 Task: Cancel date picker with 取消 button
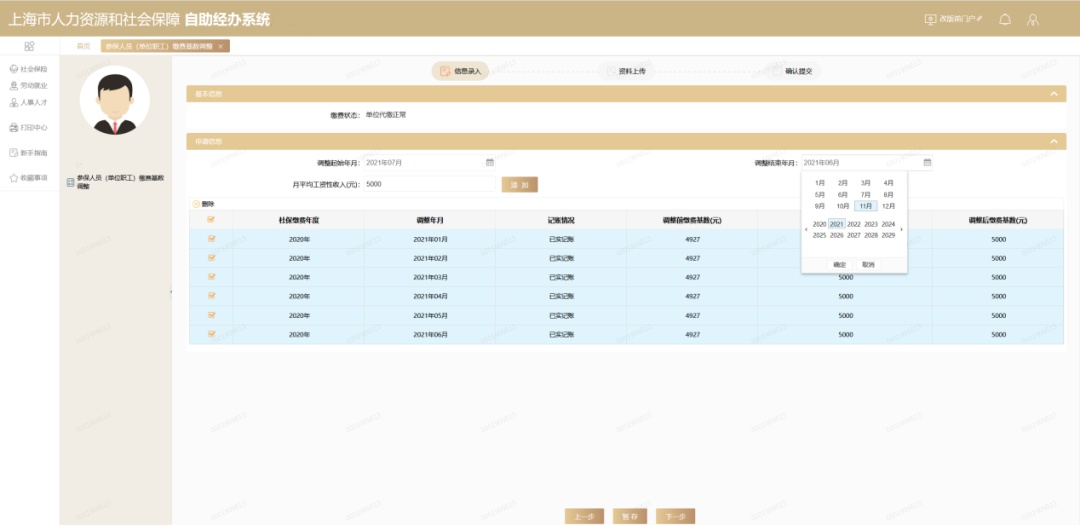point(867,265)
